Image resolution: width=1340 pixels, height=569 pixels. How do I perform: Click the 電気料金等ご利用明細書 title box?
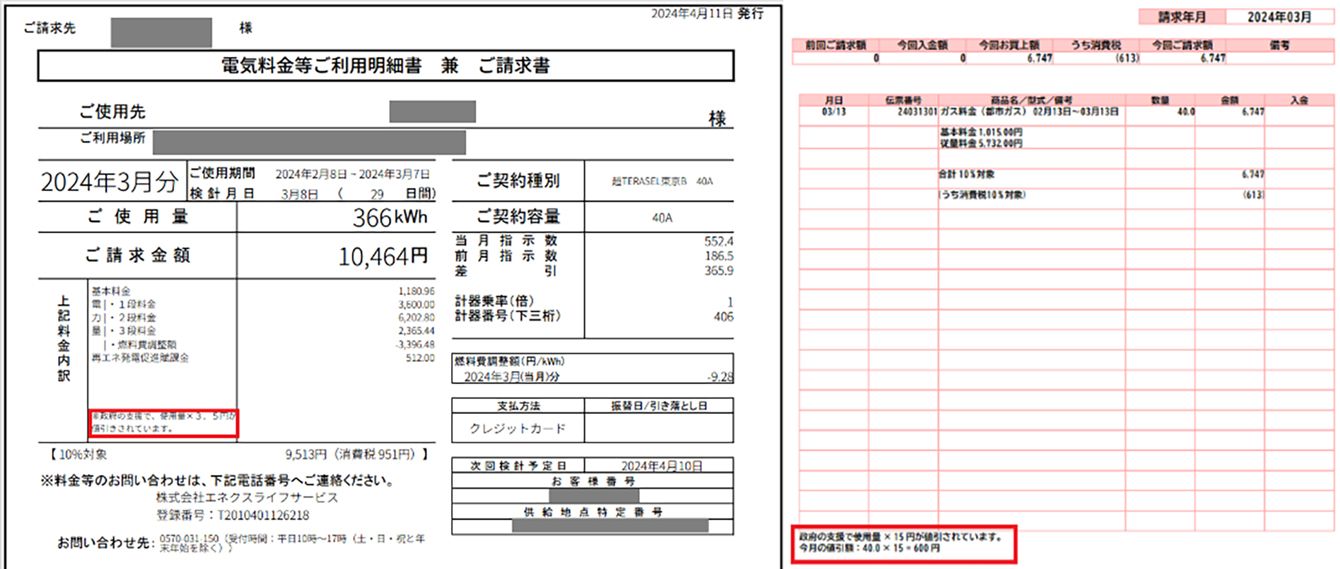[385, 66]
